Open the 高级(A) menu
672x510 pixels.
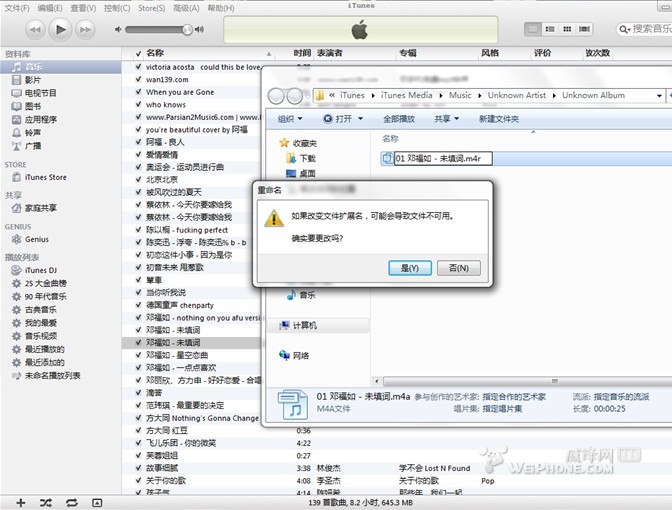tap(186, 8)
